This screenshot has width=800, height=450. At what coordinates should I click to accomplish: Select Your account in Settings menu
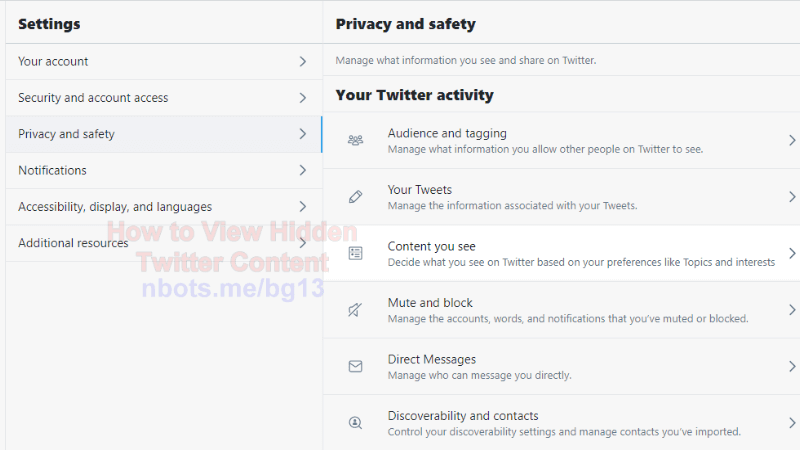pyautogui.click(x=164, y=62)
